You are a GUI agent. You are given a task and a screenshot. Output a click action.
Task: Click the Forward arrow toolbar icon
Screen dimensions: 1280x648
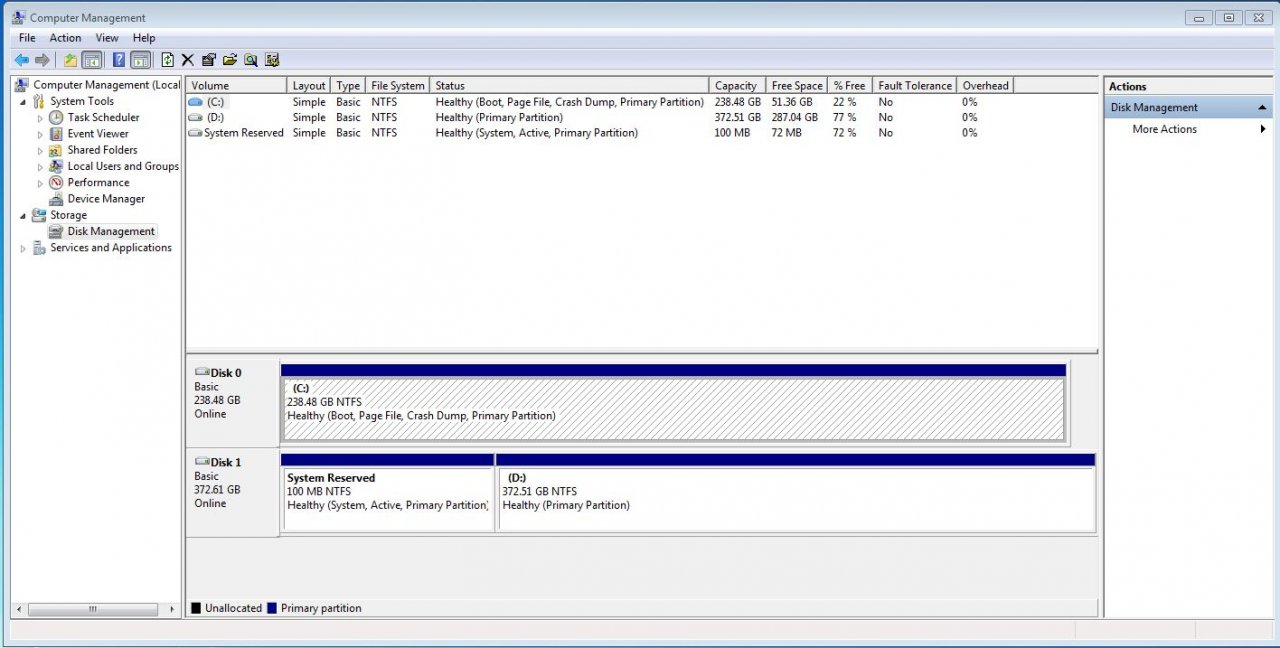[x=42, y=60]
